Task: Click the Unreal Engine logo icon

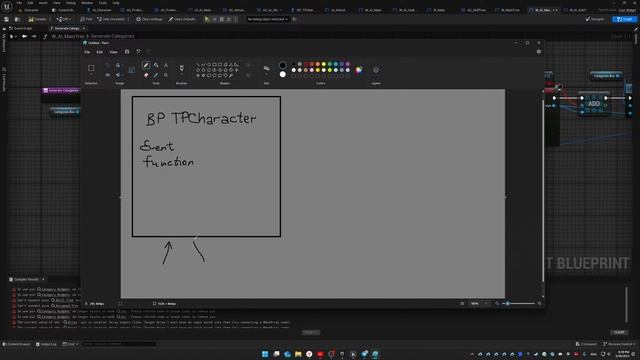Action: click(7, 6)
